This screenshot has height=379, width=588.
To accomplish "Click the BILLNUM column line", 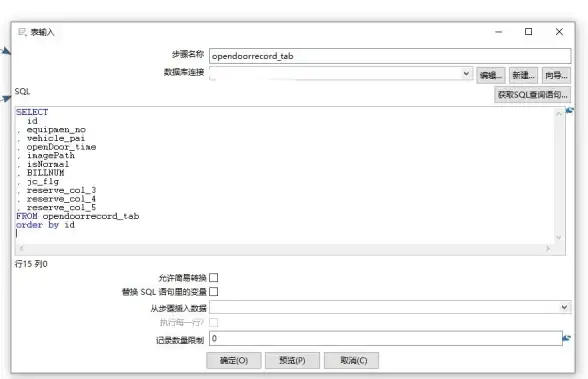I will [40, 173].
